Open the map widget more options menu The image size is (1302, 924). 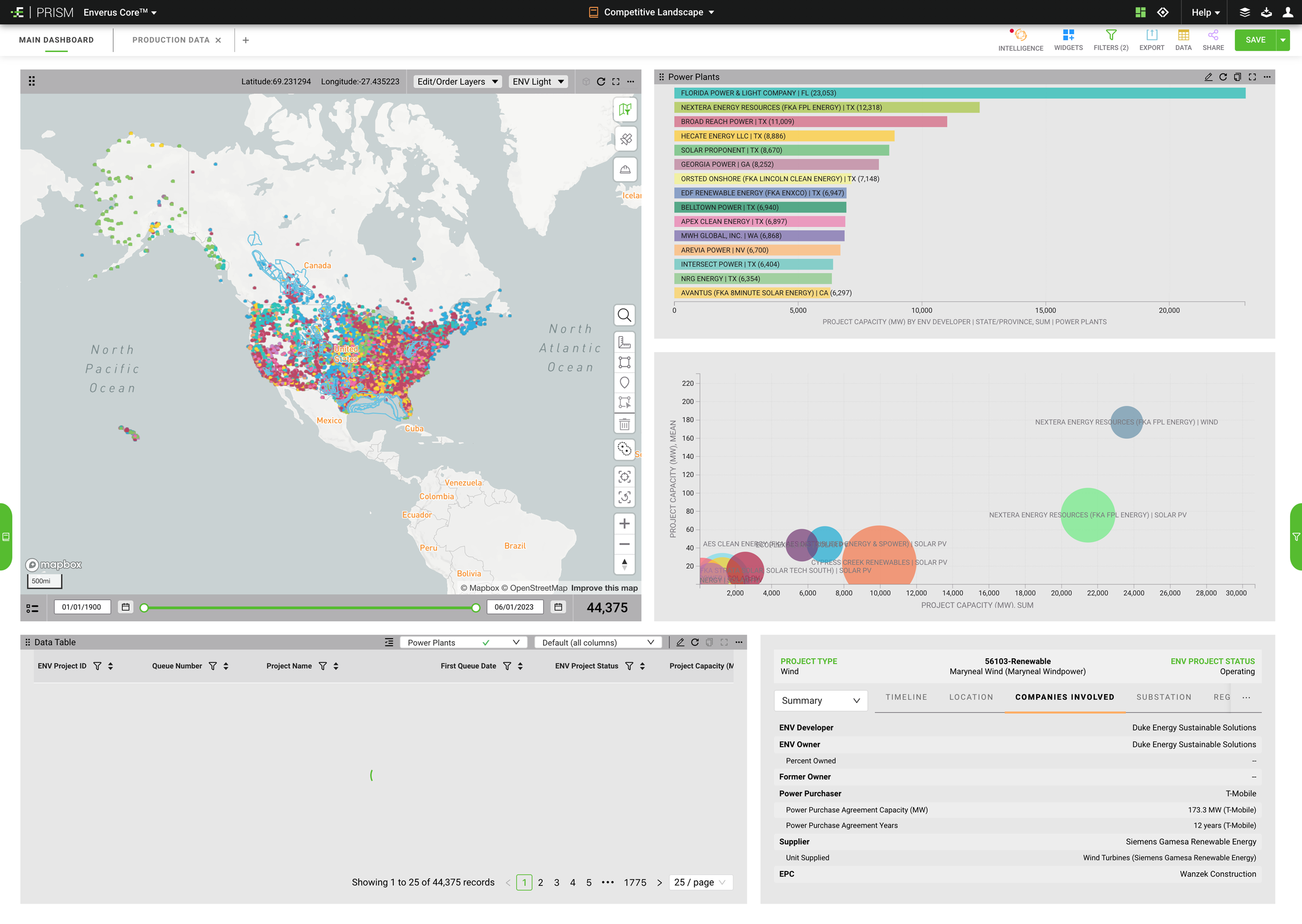pyautogui.click(x=631, y=81)
